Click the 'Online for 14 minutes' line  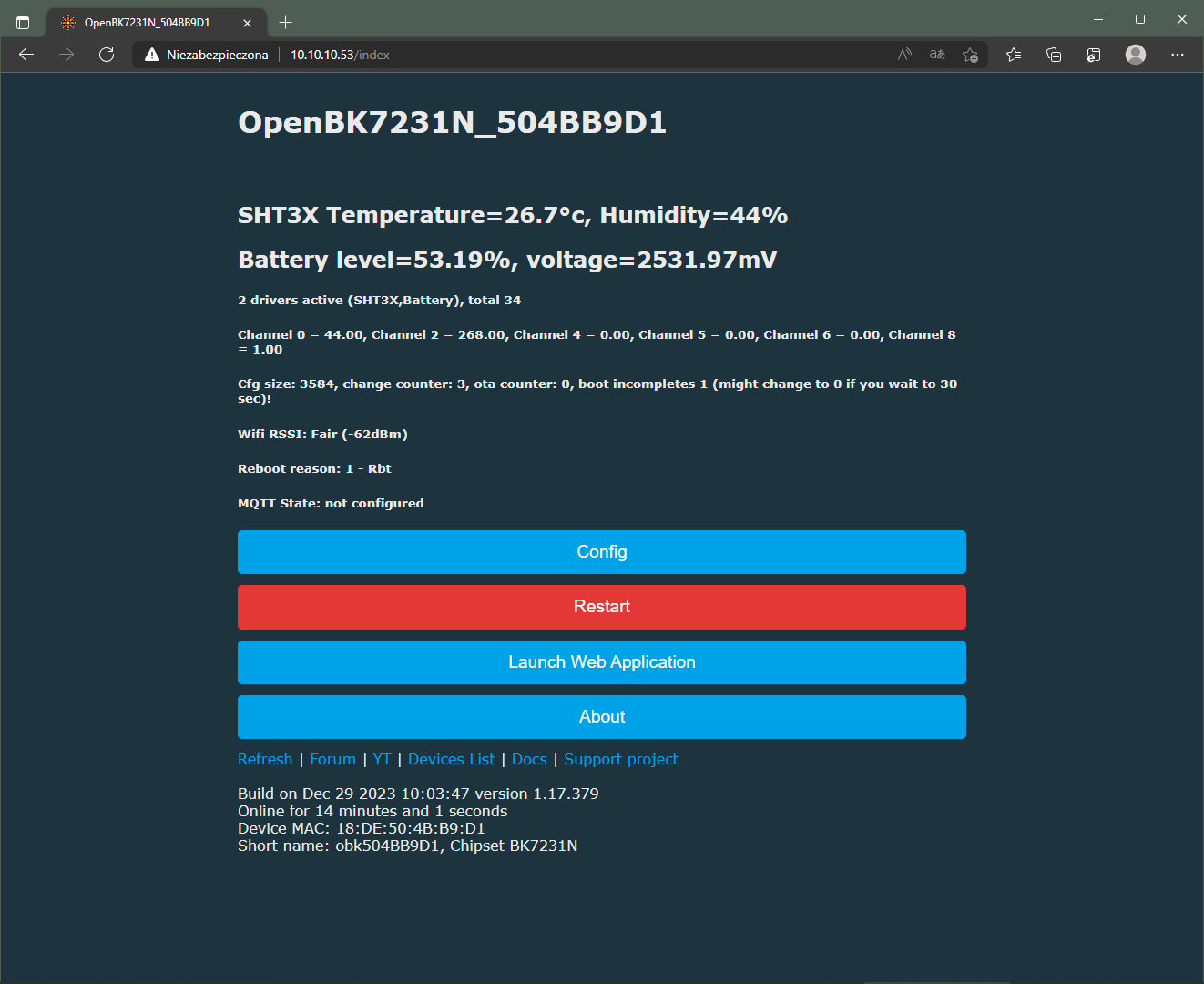click(372, 811)
